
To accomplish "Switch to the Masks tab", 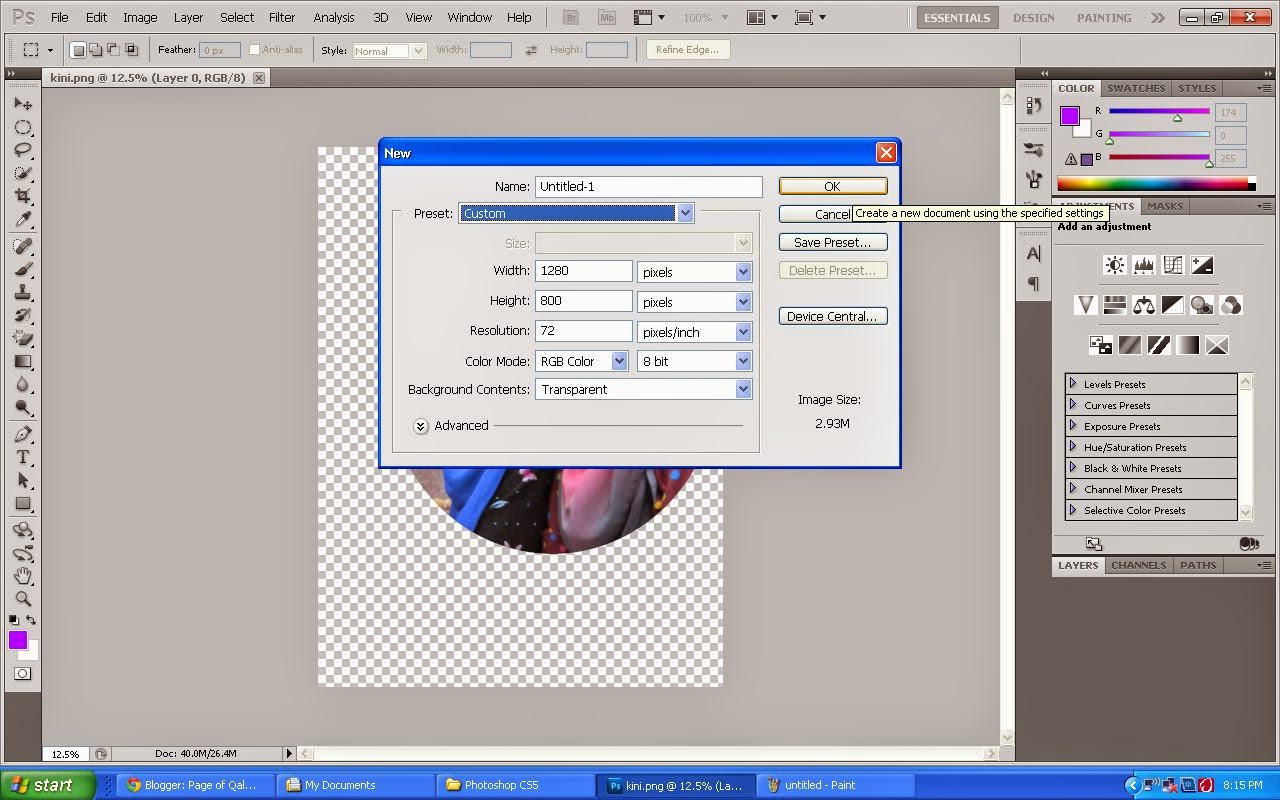I will pyautogui.click(x=1165, y=206).
